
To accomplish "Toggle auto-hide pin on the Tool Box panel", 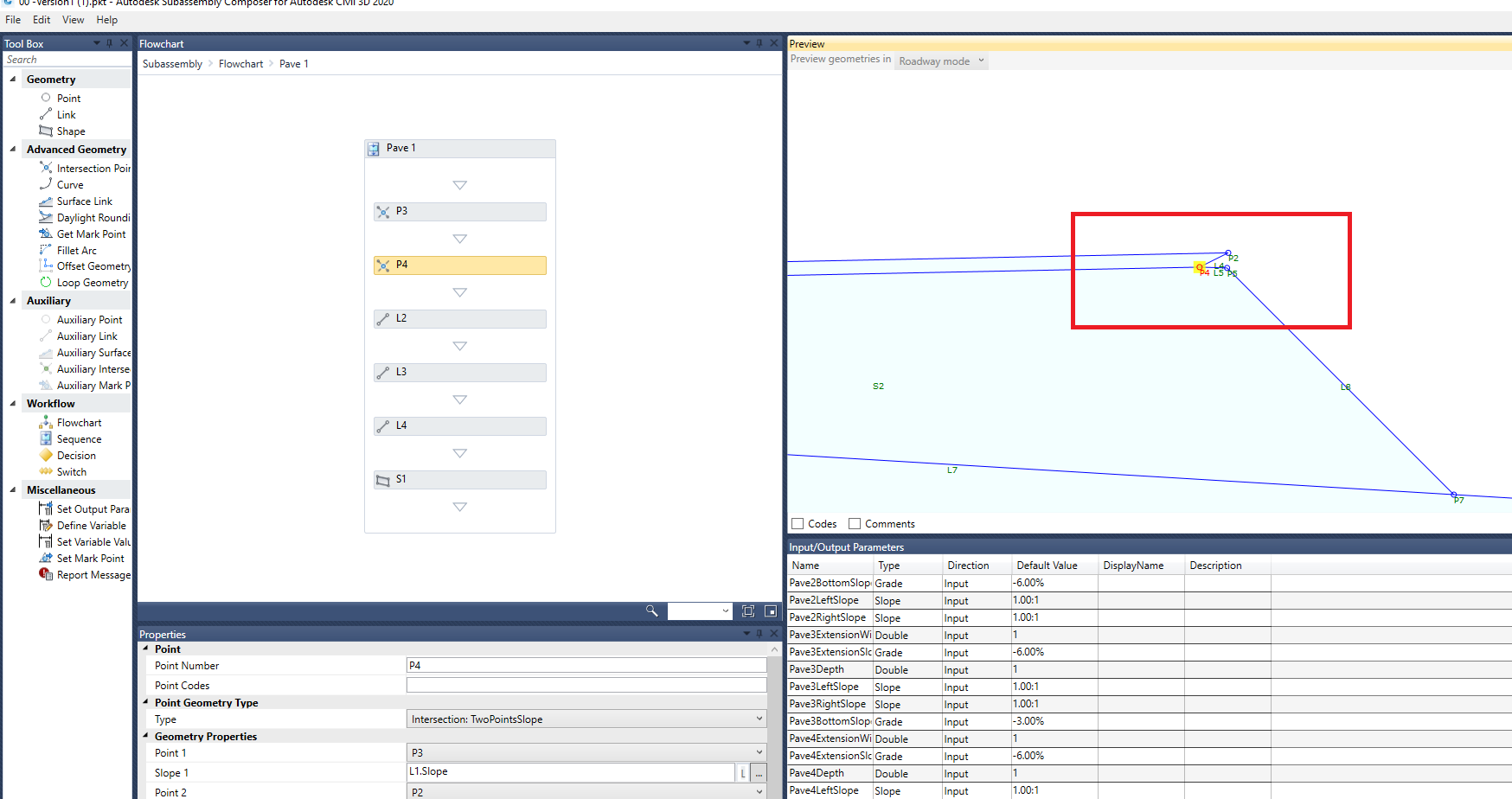I will [x=109, y=42].
